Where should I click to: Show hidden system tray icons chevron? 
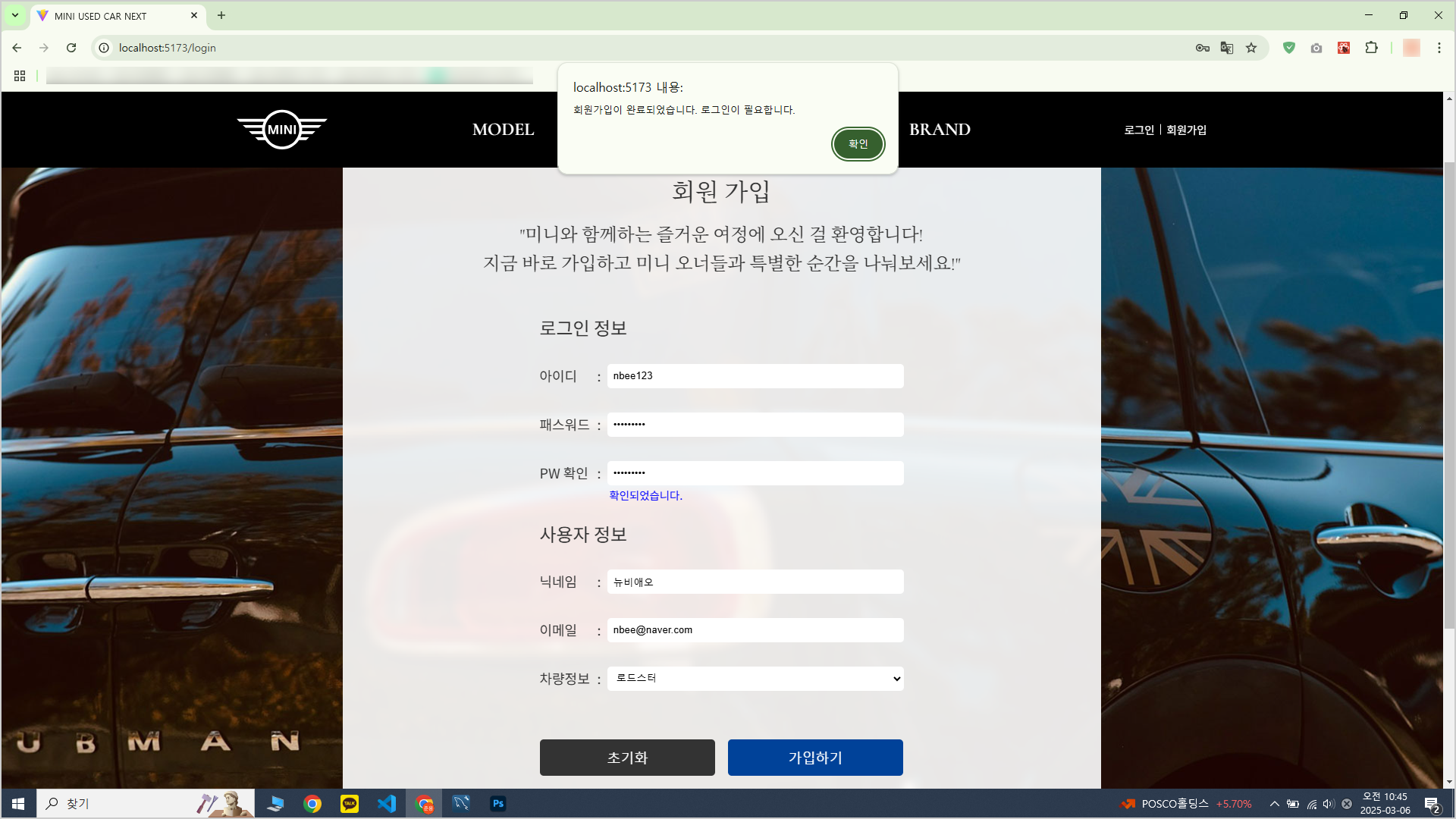pyautogui.click(x=1275, y=804)
